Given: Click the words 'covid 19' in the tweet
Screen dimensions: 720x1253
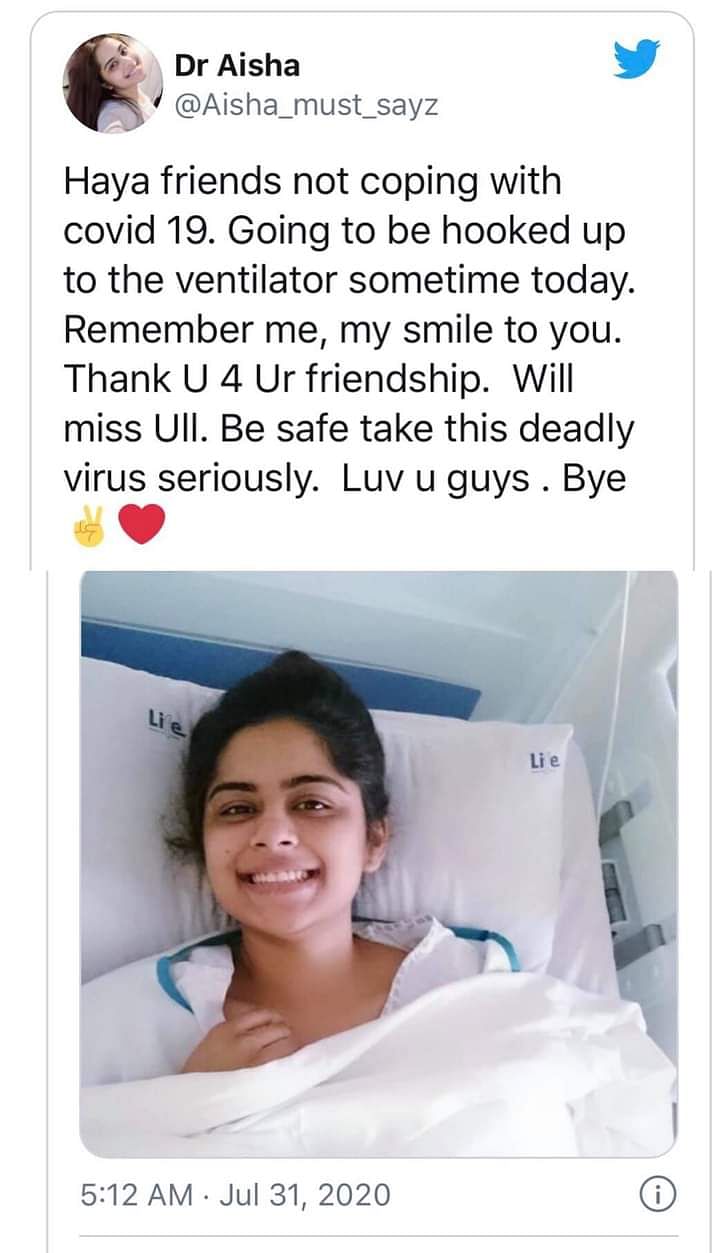Looking at the screenshot, I should coord(140,231).
